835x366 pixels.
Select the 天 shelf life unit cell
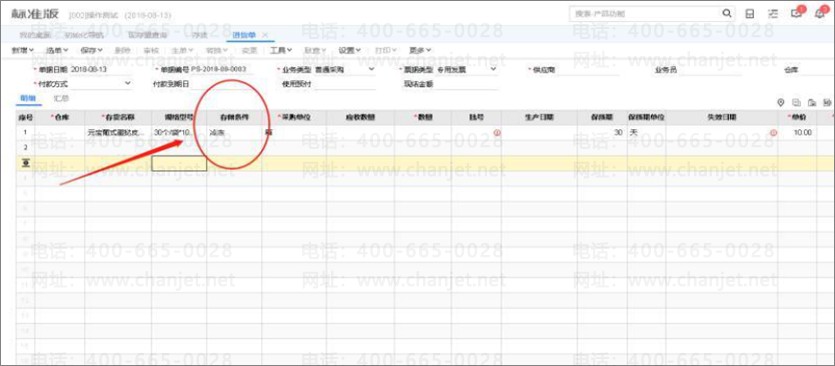[x=646, y=132]
